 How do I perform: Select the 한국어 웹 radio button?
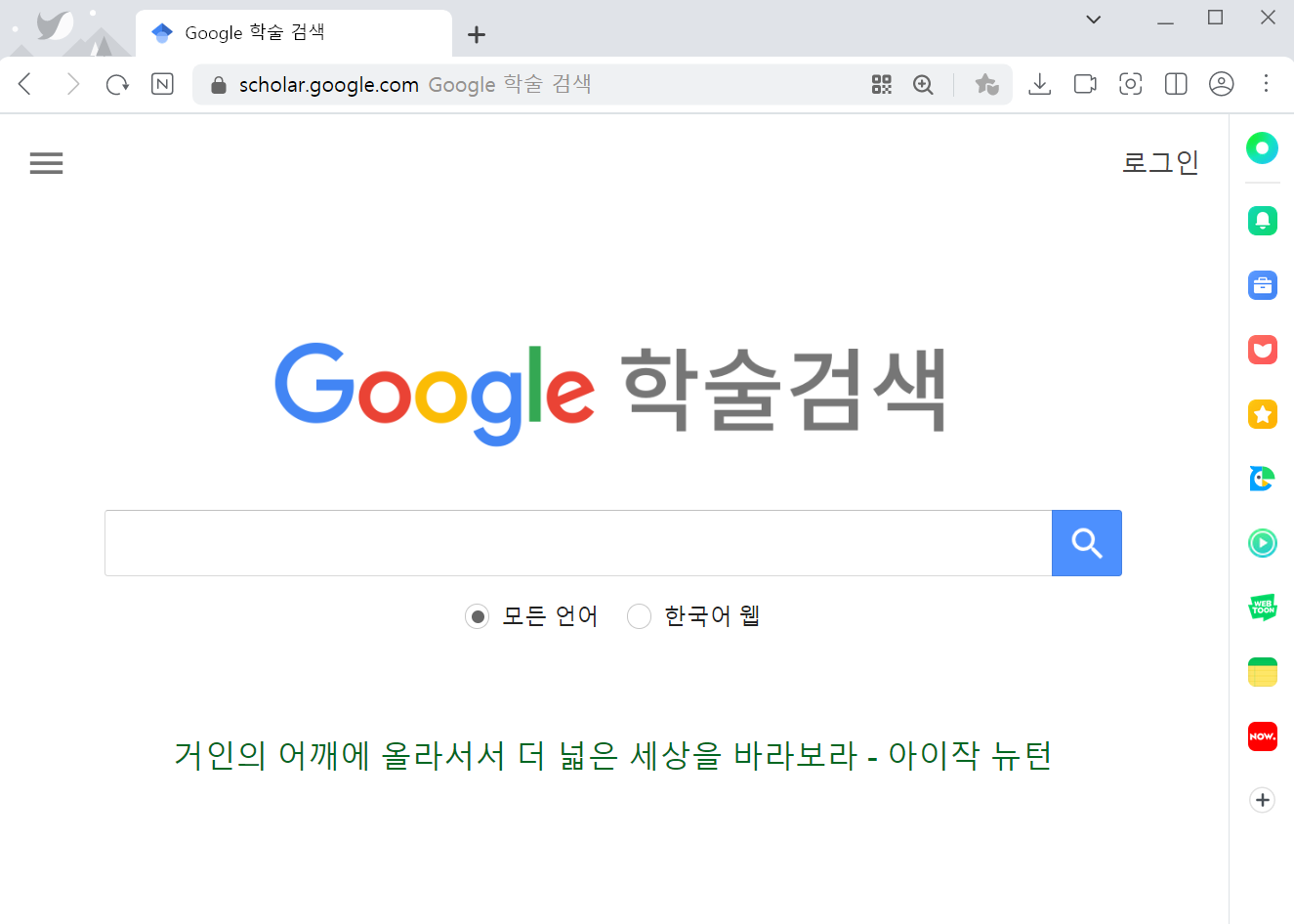639,616
